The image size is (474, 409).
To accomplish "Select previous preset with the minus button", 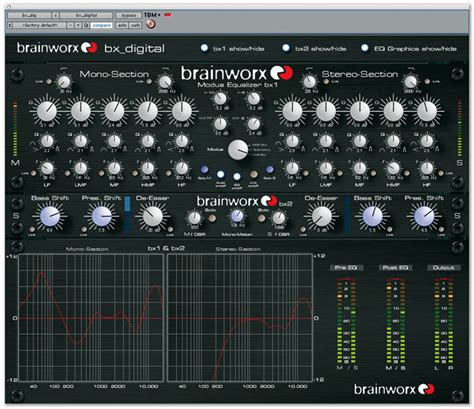I will coord(71,25).
